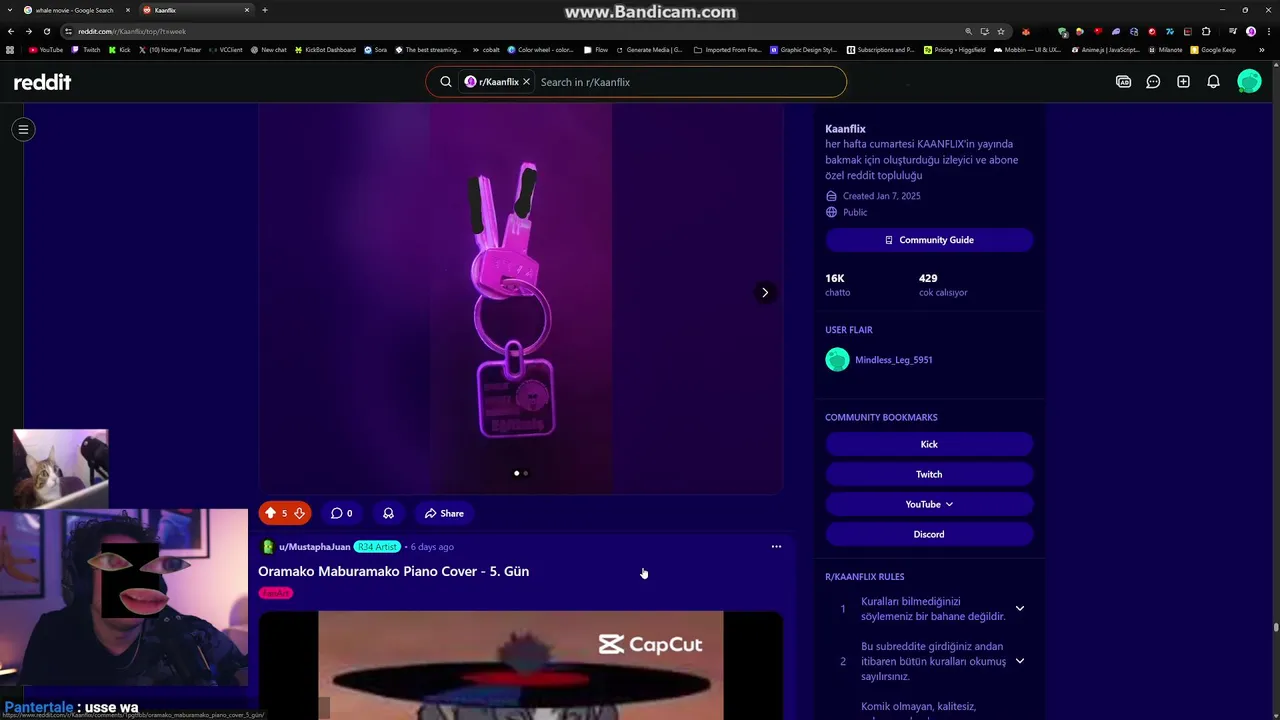The height and width of the screenshot is (720, 1280).
Task: Create a new post with plus icon
Action: click(x=1183, y=82)
